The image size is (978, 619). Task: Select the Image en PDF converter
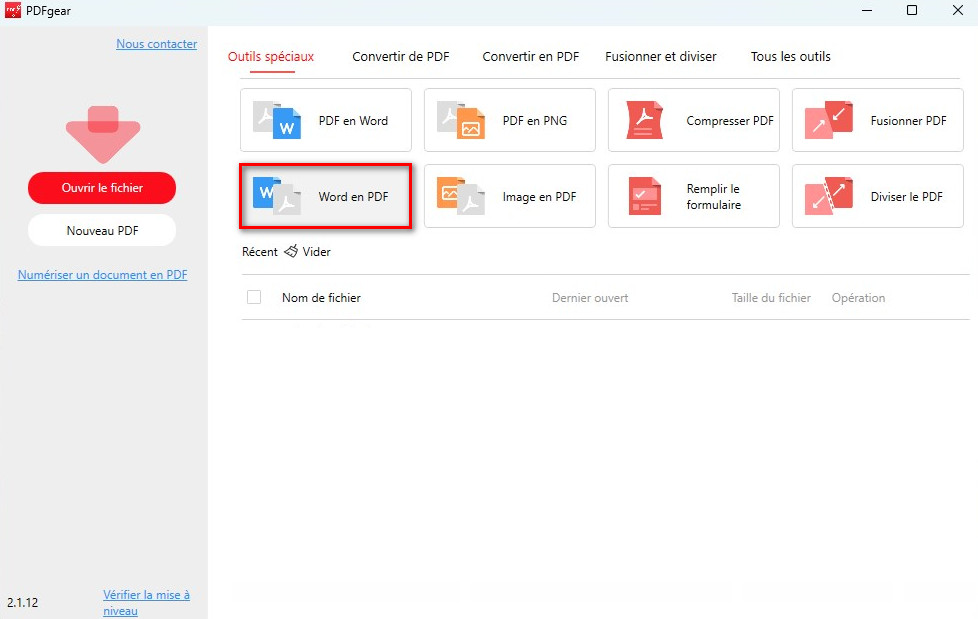(x=509, y=196)
